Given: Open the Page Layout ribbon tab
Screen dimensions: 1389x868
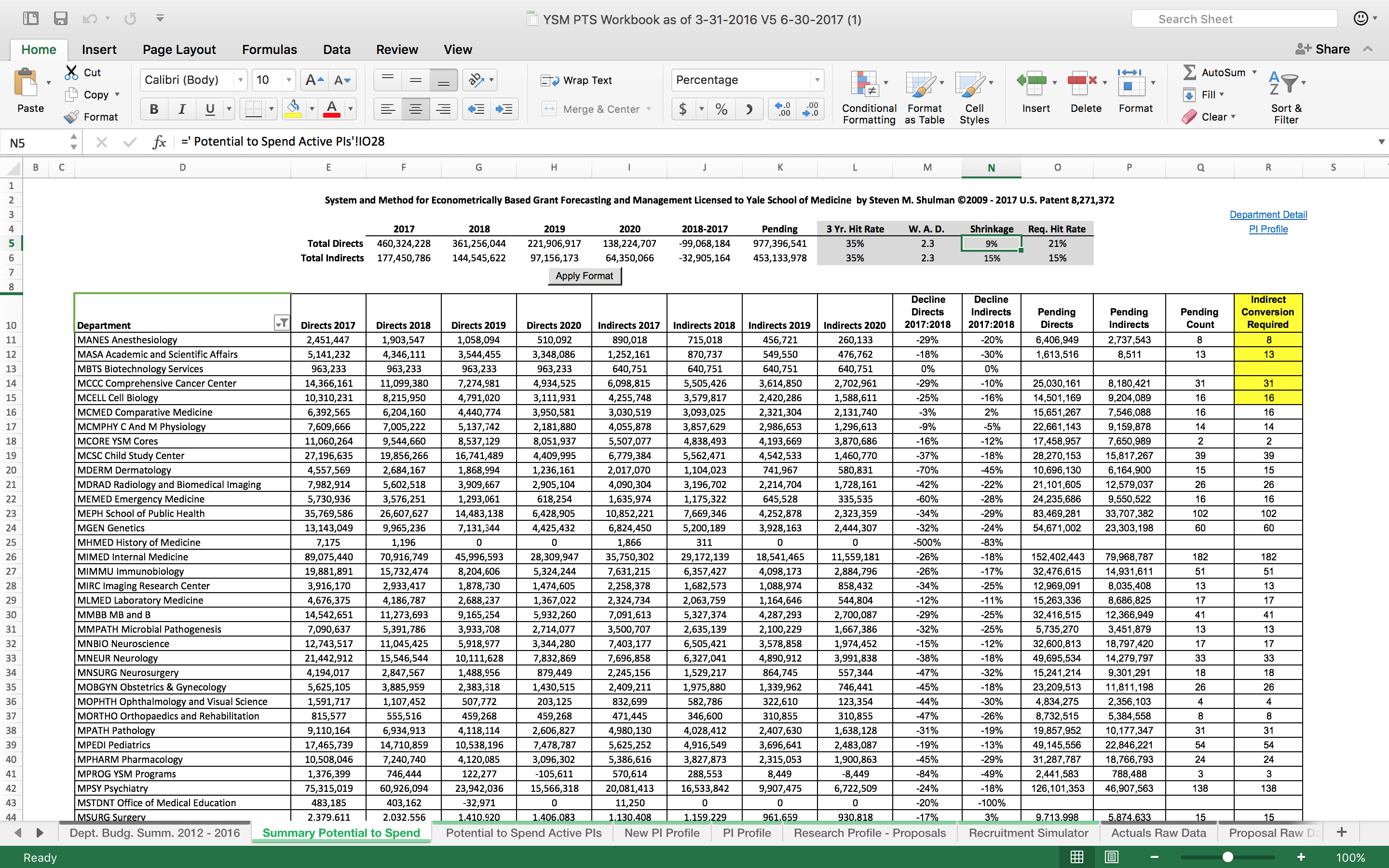Looking at the screenshot, I should pyautogui.click(x=179, y=50).
